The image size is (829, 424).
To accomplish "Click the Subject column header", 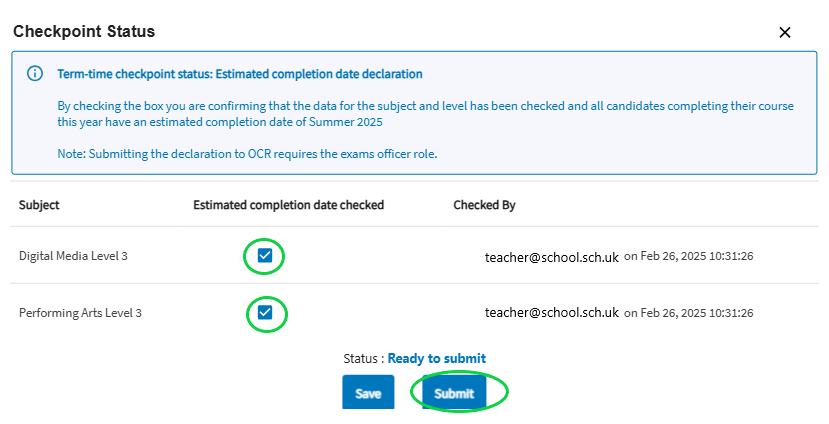I will click(39, 205).
